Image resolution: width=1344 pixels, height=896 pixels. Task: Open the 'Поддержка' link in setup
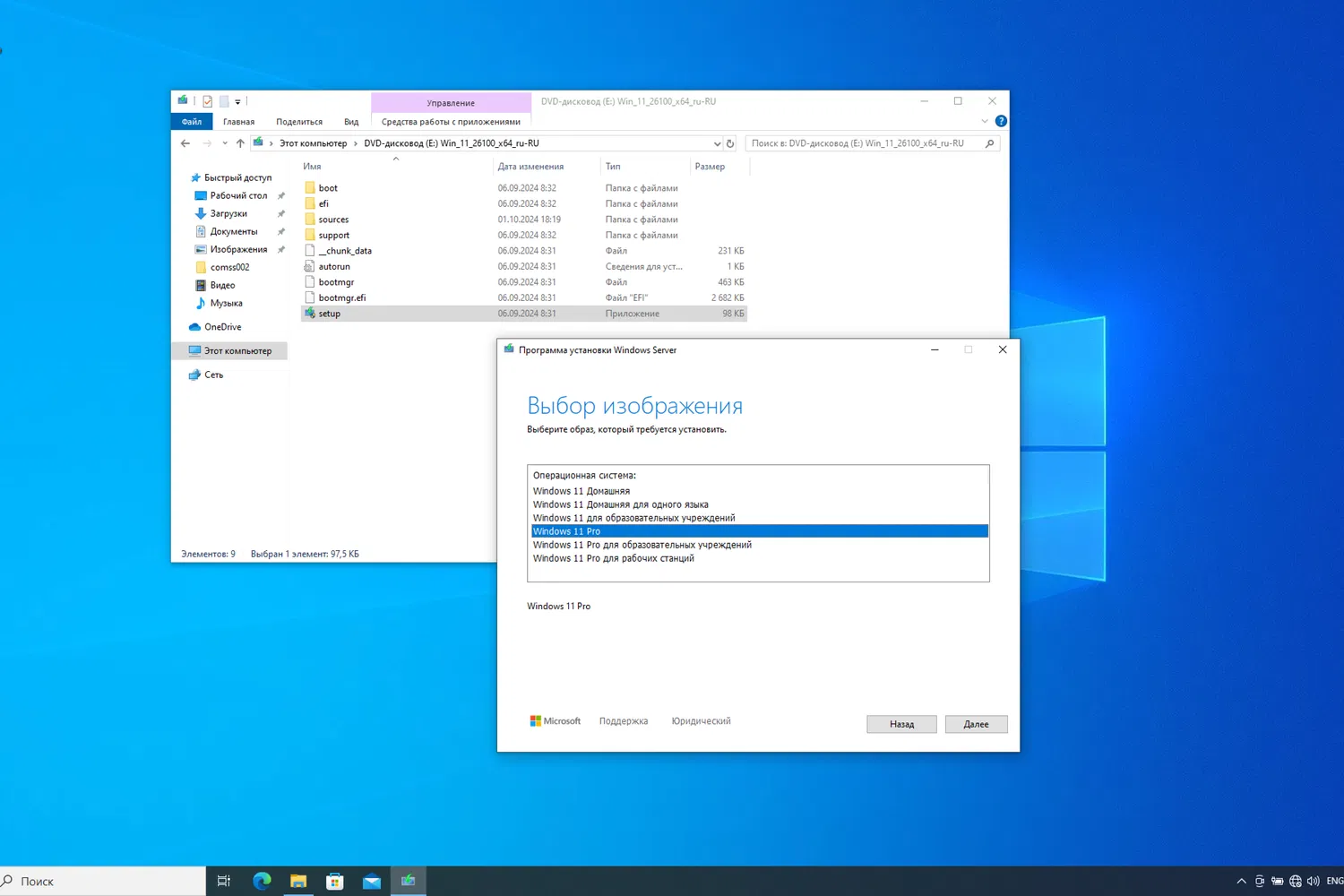click(x=624, y=721)
